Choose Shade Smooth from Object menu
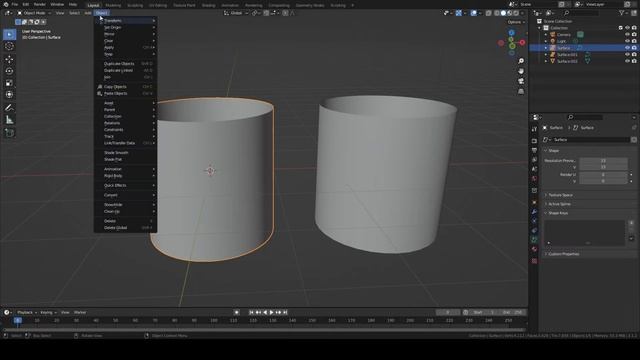Screen dimensions: 640x360 click(x=125, y=153)
